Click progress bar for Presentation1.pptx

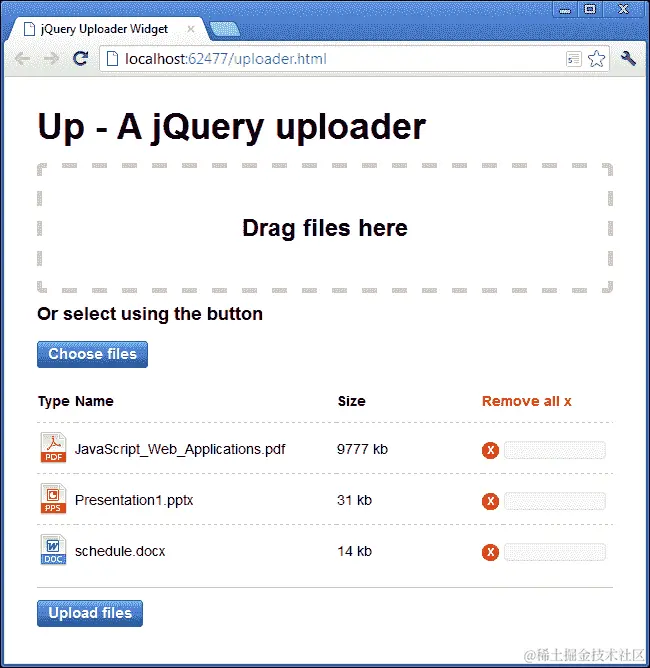point(555,501)
